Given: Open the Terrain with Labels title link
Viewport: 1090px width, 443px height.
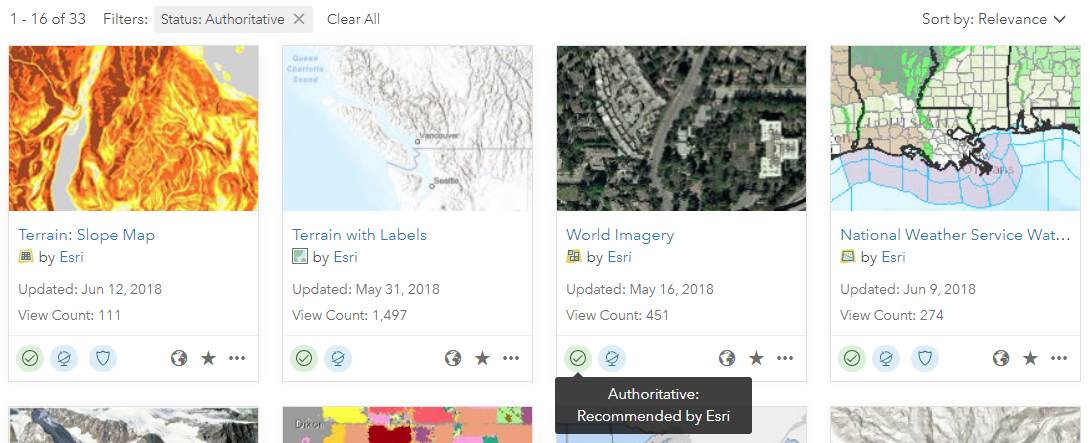Looking at the screenshot, I should [359, 235].
